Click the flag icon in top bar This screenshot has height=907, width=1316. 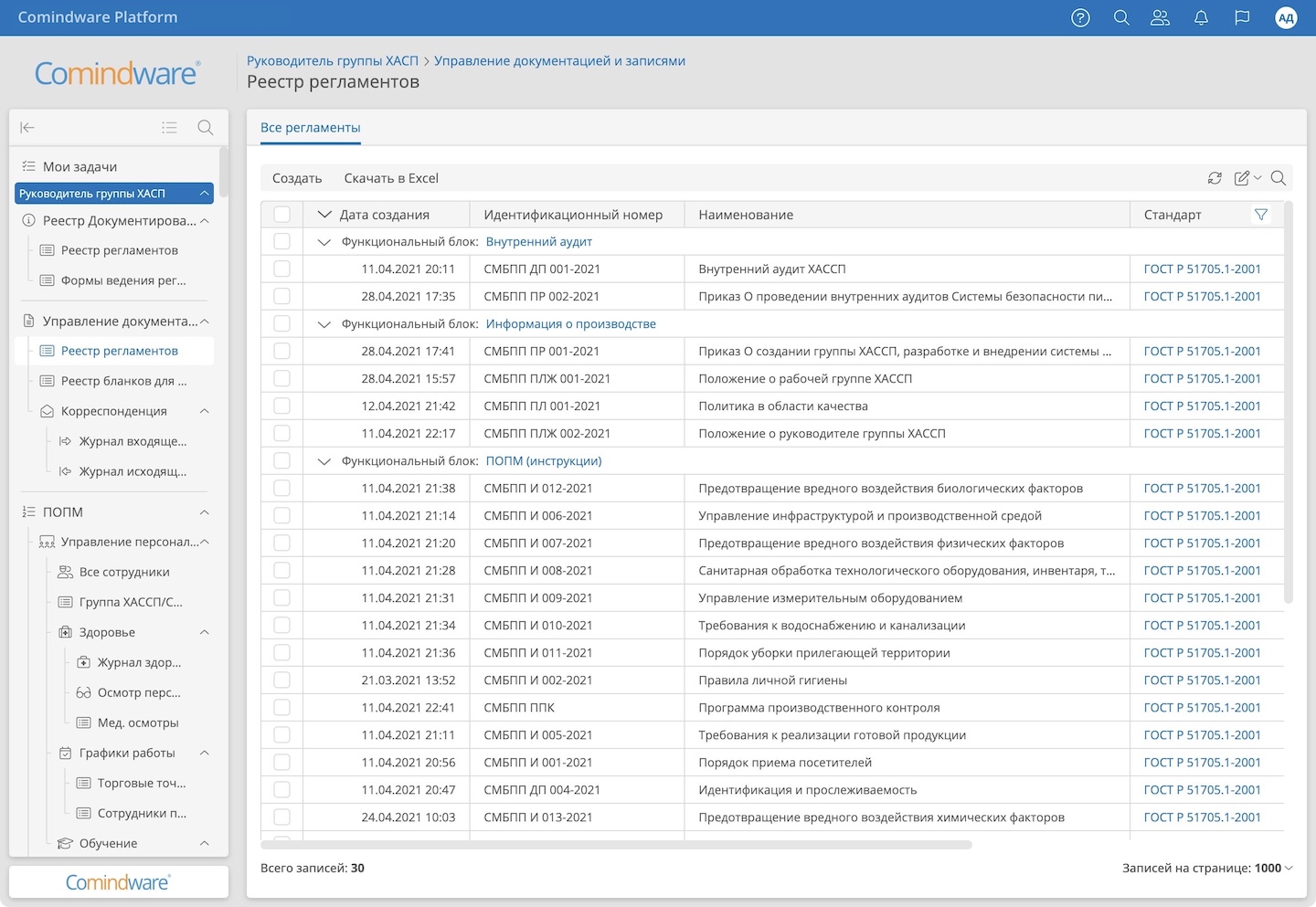[x=1242, y=17]
